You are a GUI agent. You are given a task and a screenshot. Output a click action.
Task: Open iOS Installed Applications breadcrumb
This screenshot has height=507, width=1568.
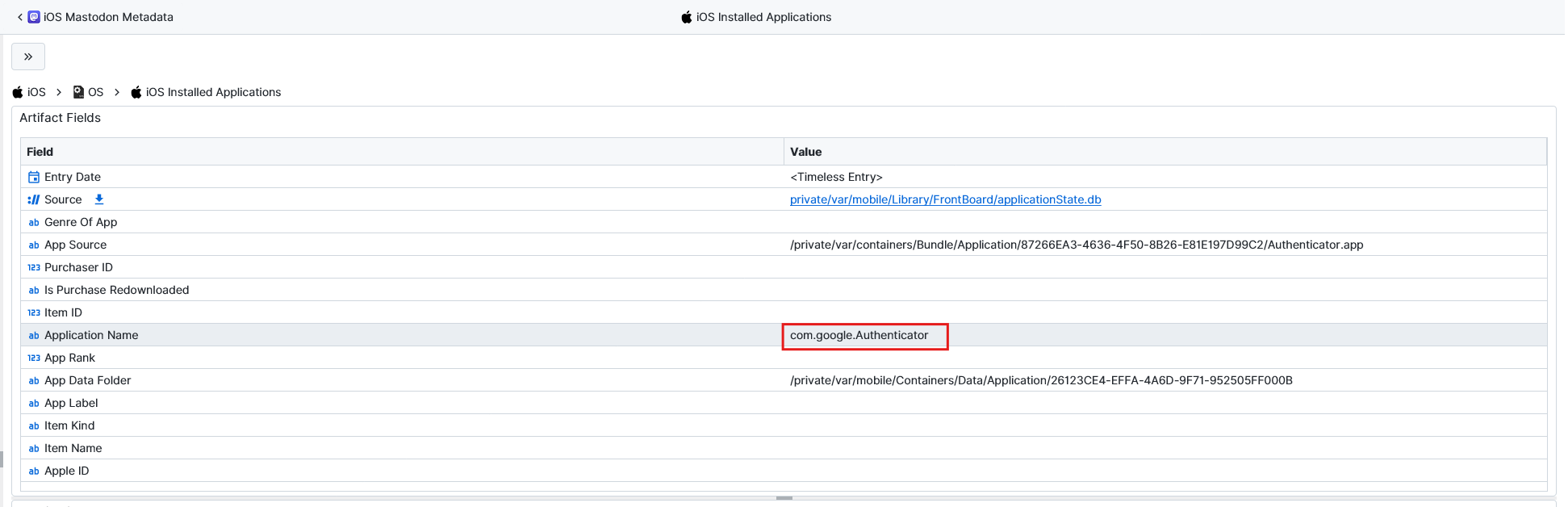pos(213,92)
